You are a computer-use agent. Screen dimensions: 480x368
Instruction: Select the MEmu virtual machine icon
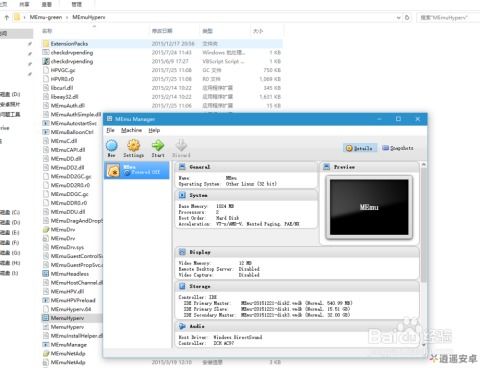tap(113, 171)
